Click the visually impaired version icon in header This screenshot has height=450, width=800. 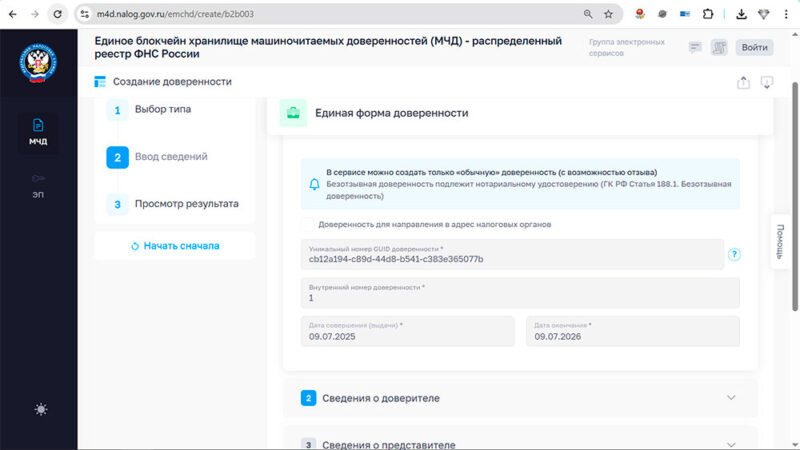click(x=719, y=47)
